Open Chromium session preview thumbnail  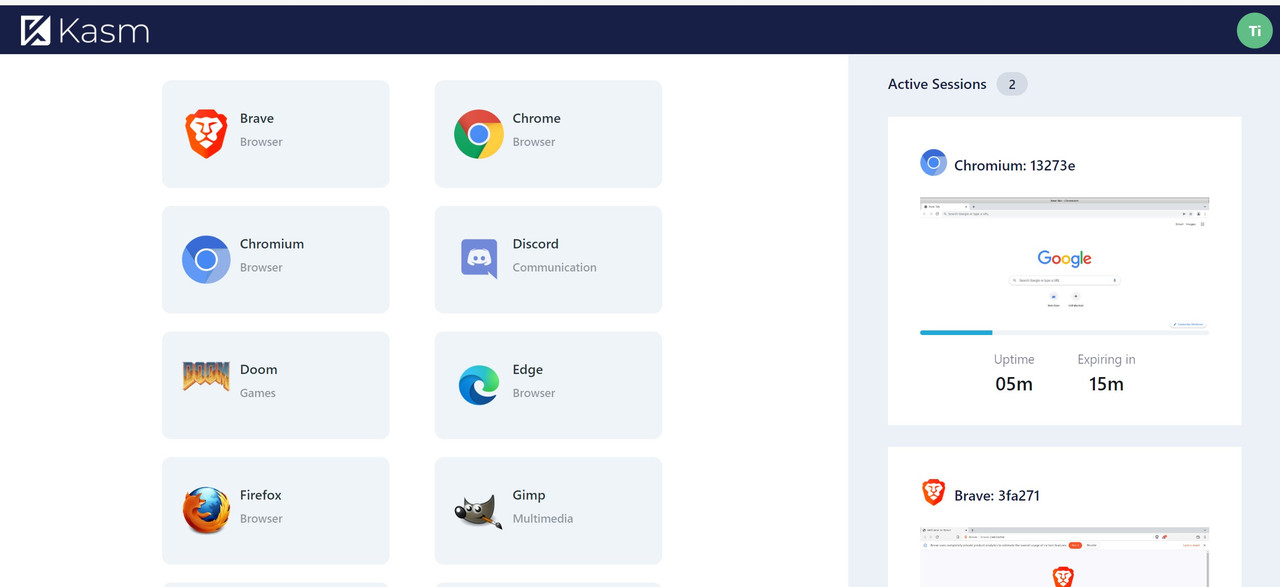click(x=1064, y=263)
